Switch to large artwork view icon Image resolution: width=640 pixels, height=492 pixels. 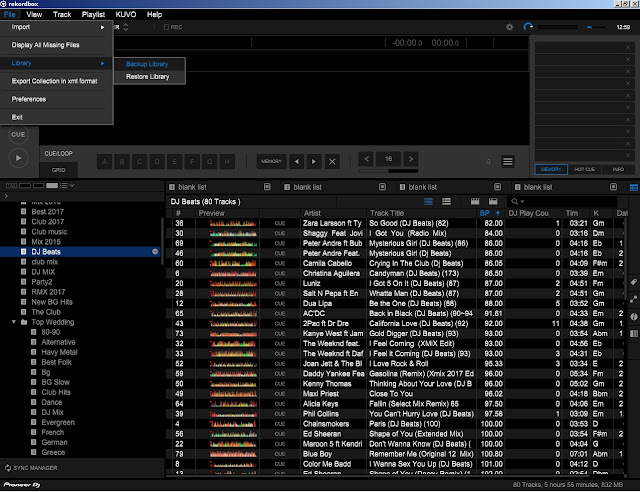(x=493, y=202)
